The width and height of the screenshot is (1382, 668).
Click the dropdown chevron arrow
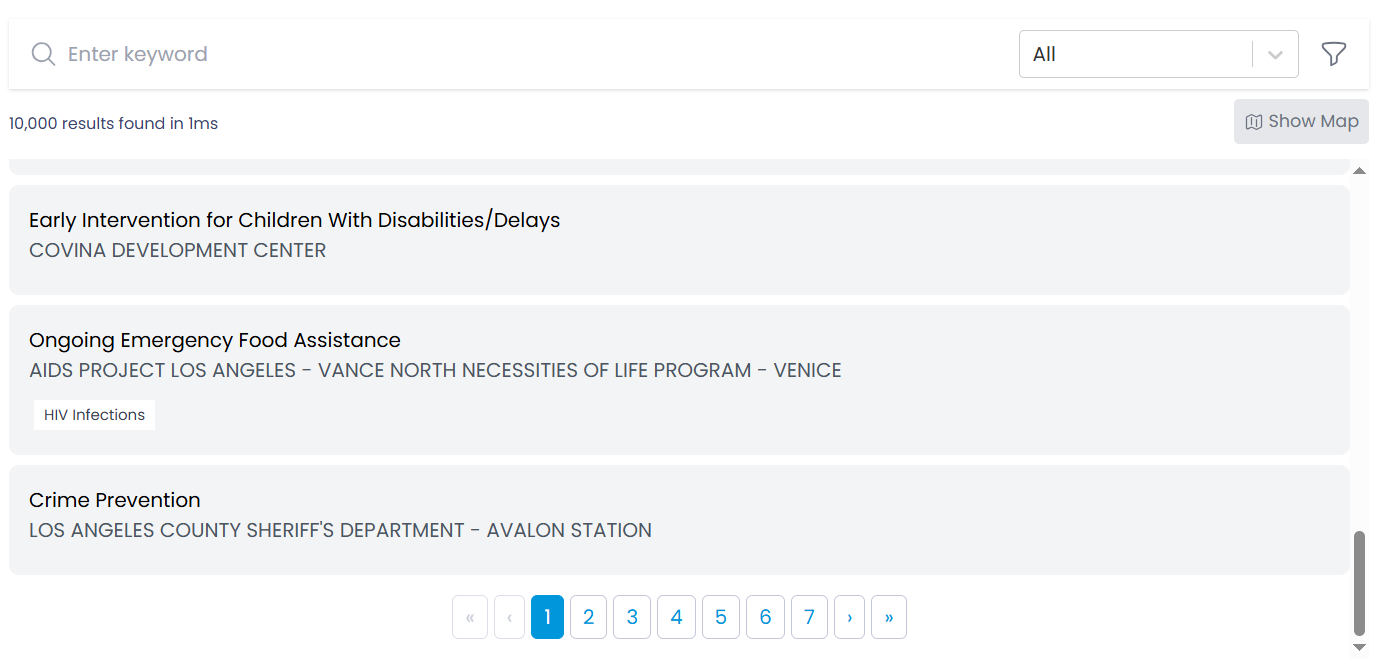[1275, 55]
